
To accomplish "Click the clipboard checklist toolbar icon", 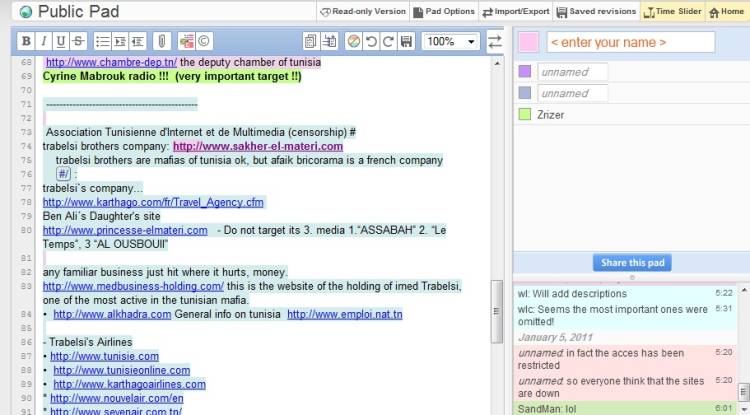I will pos(311,42).
